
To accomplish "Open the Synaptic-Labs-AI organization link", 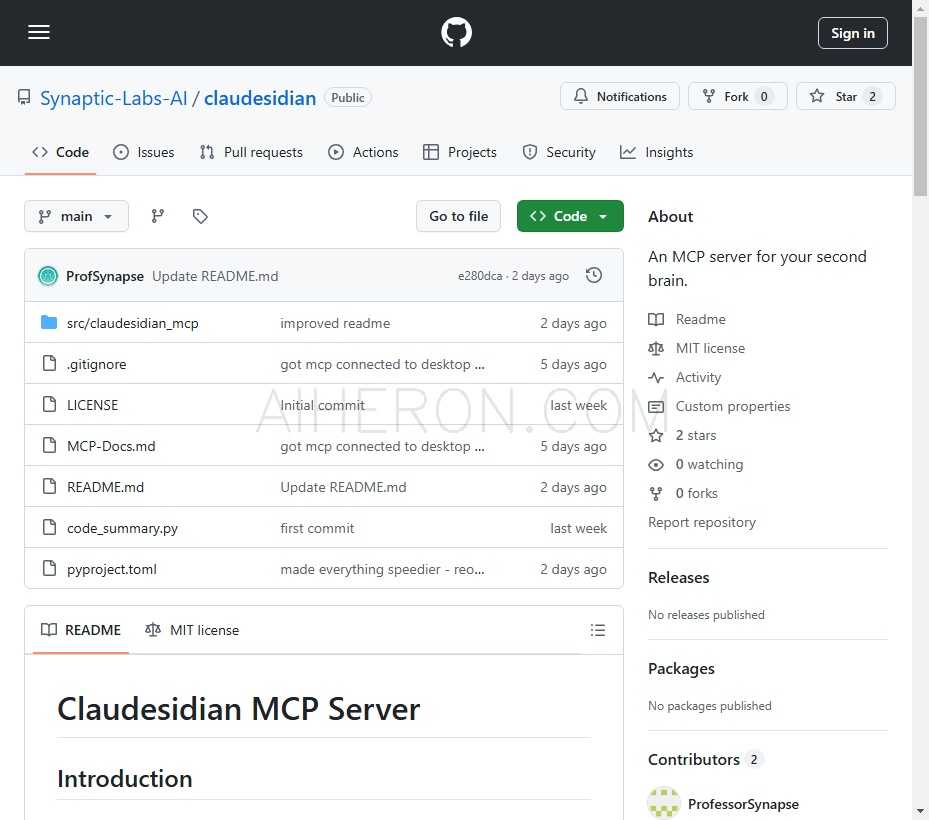I will pyautogui.click(x=113, y=98).
